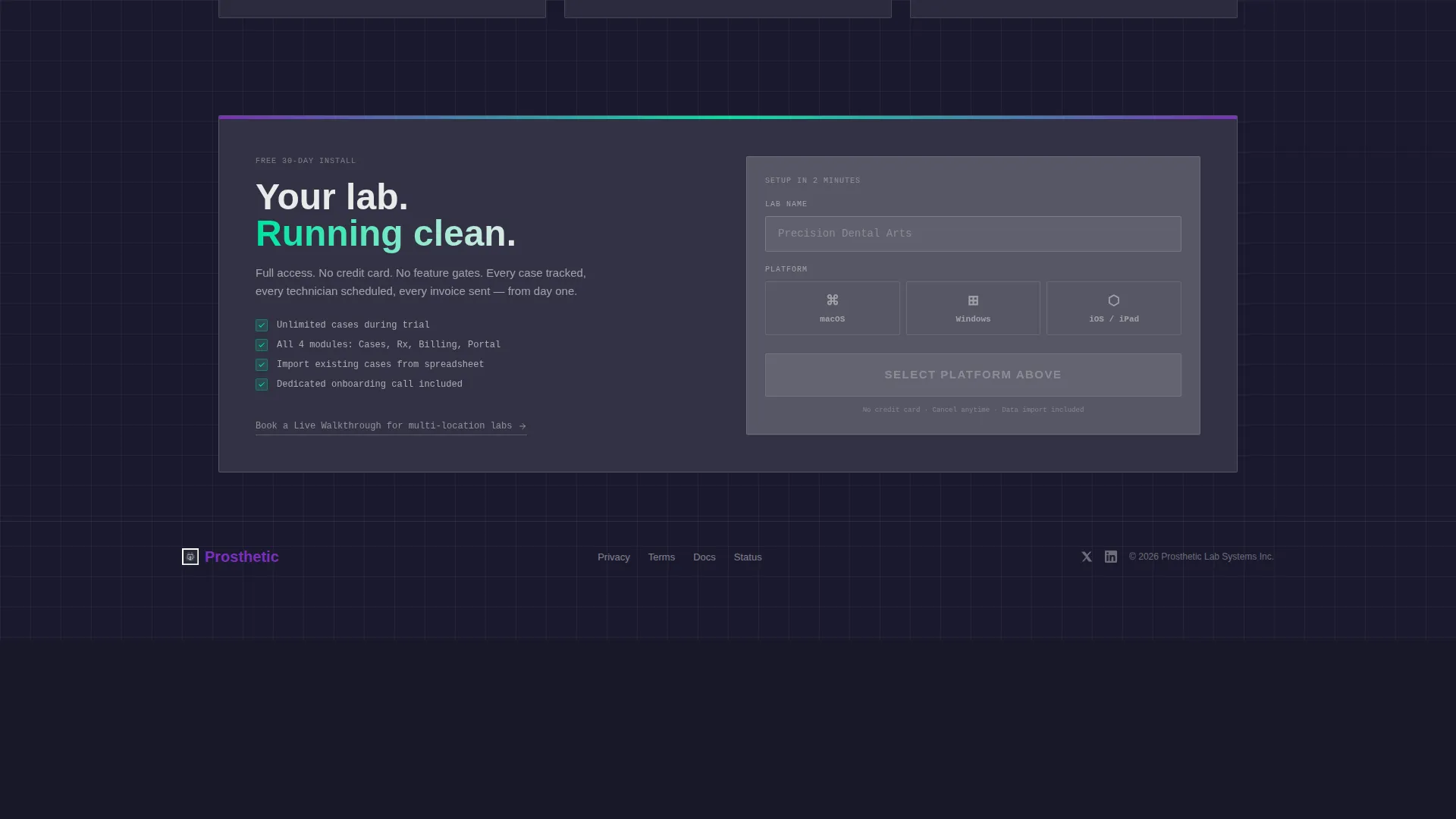Open the Status footer link
This screenshot has height=819, width=1456.
pyautogui.click(x=748, y=557)
